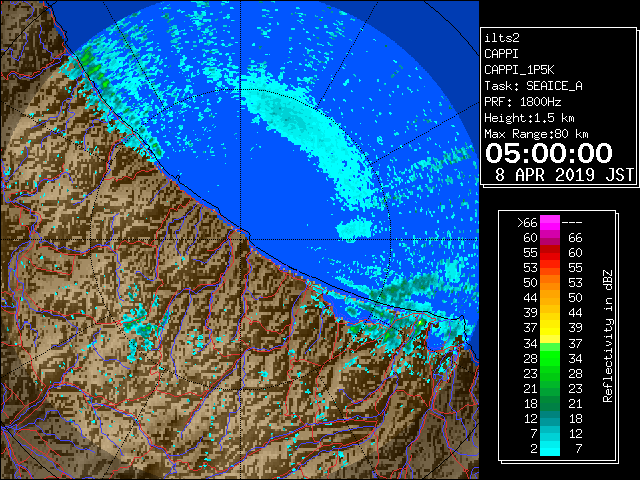This screenshot has height=480, width=640.
Task: Click the '8 APR 2019 JST' date
Action: click(564, 175)
